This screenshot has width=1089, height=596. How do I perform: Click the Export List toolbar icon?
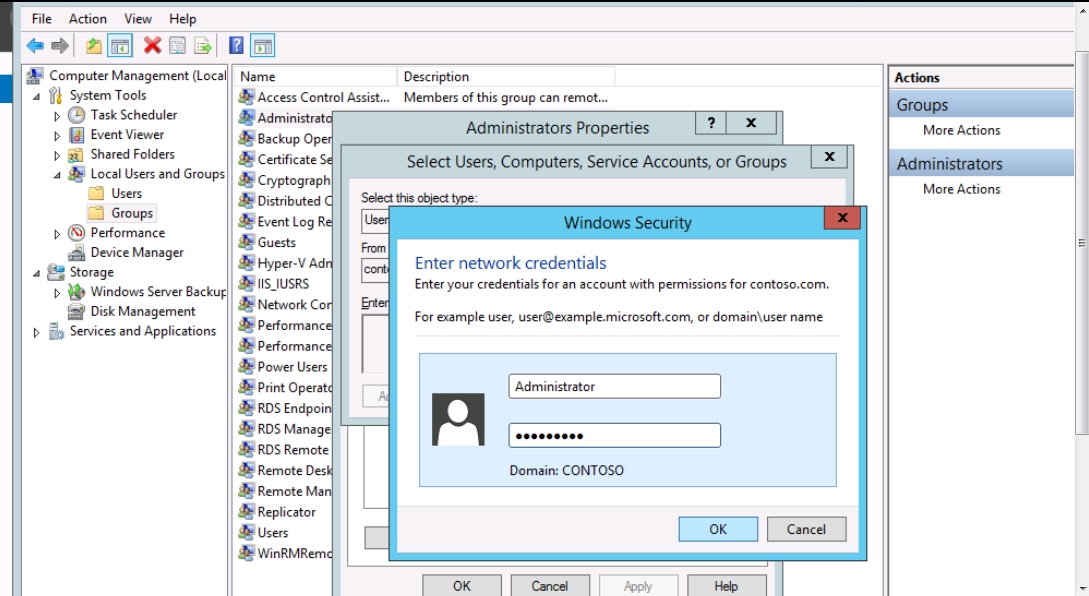(x=203, y=45)
